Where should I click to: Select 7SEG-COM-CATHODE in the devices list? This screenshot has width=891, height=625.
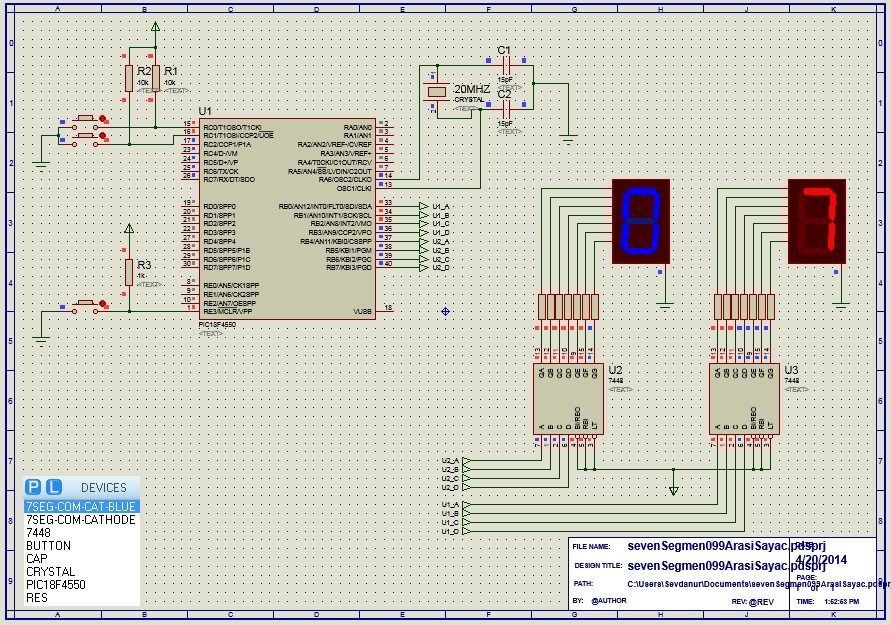pos(82,519)
